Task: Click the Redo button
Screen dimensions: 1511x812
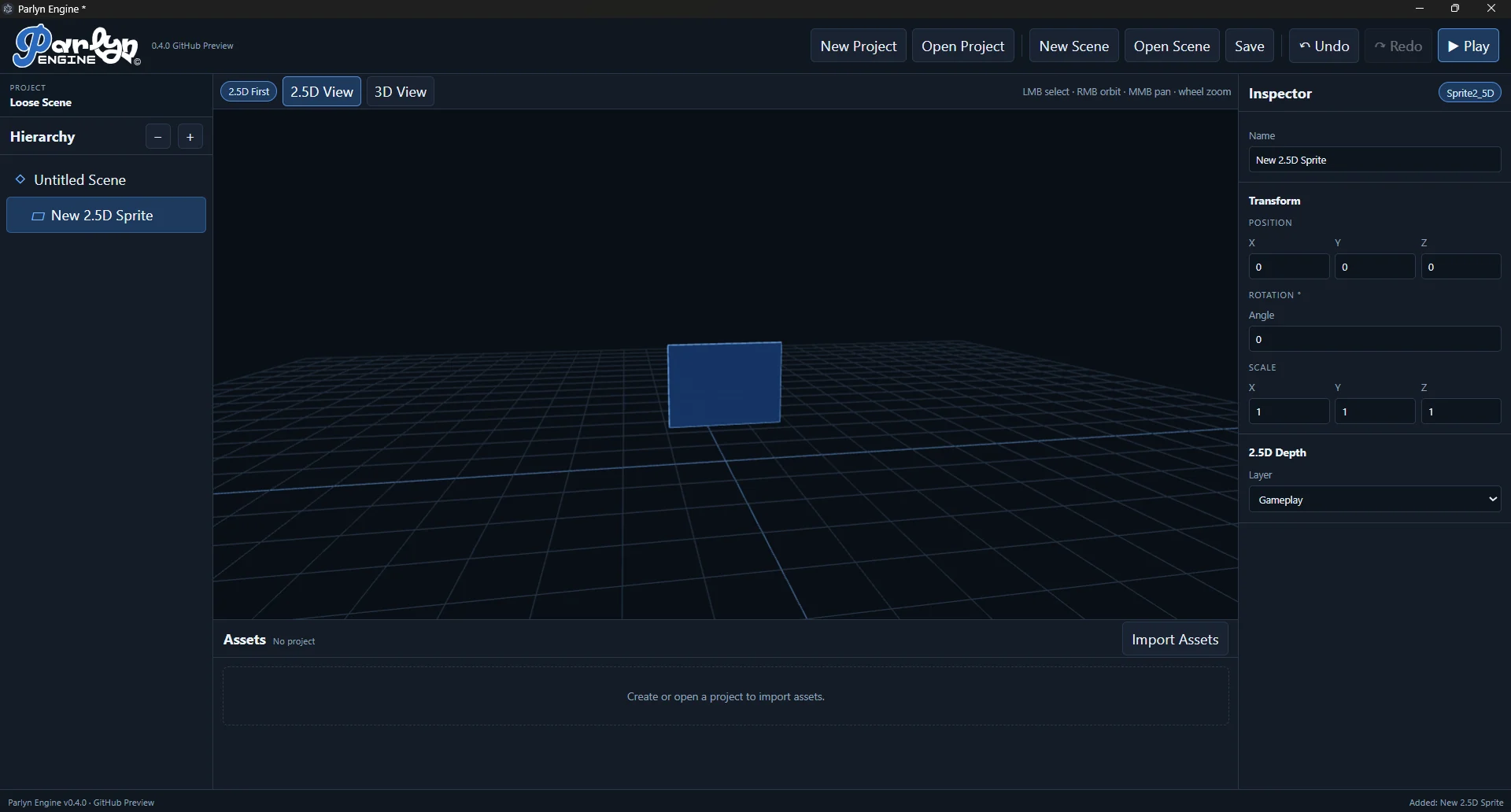Action: click(x=1398, y=46)
